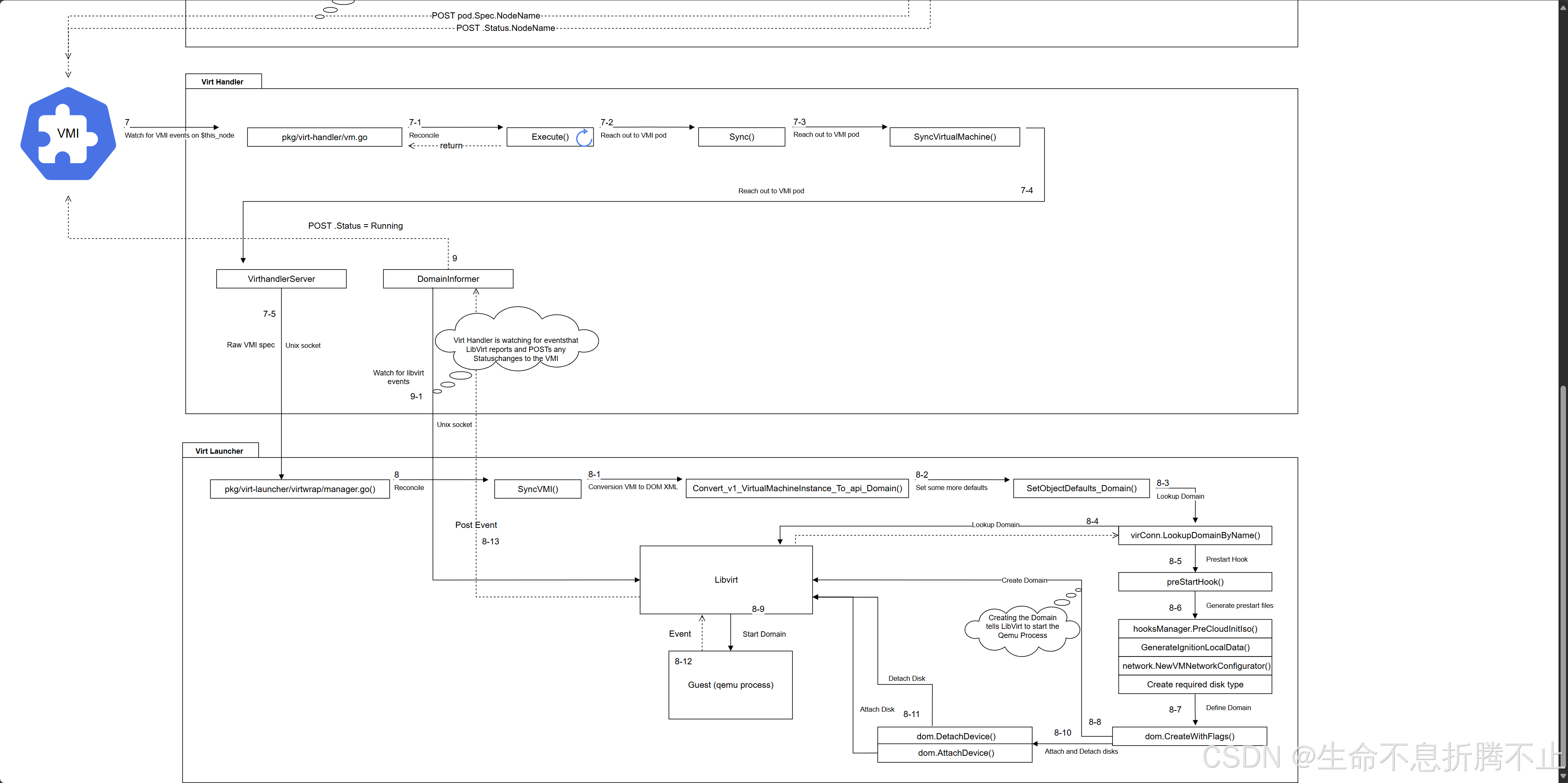This screenshot has height=783, width=1568.
Task: Click the blue reload arrow beside Execute()
Action: point(584,137)
